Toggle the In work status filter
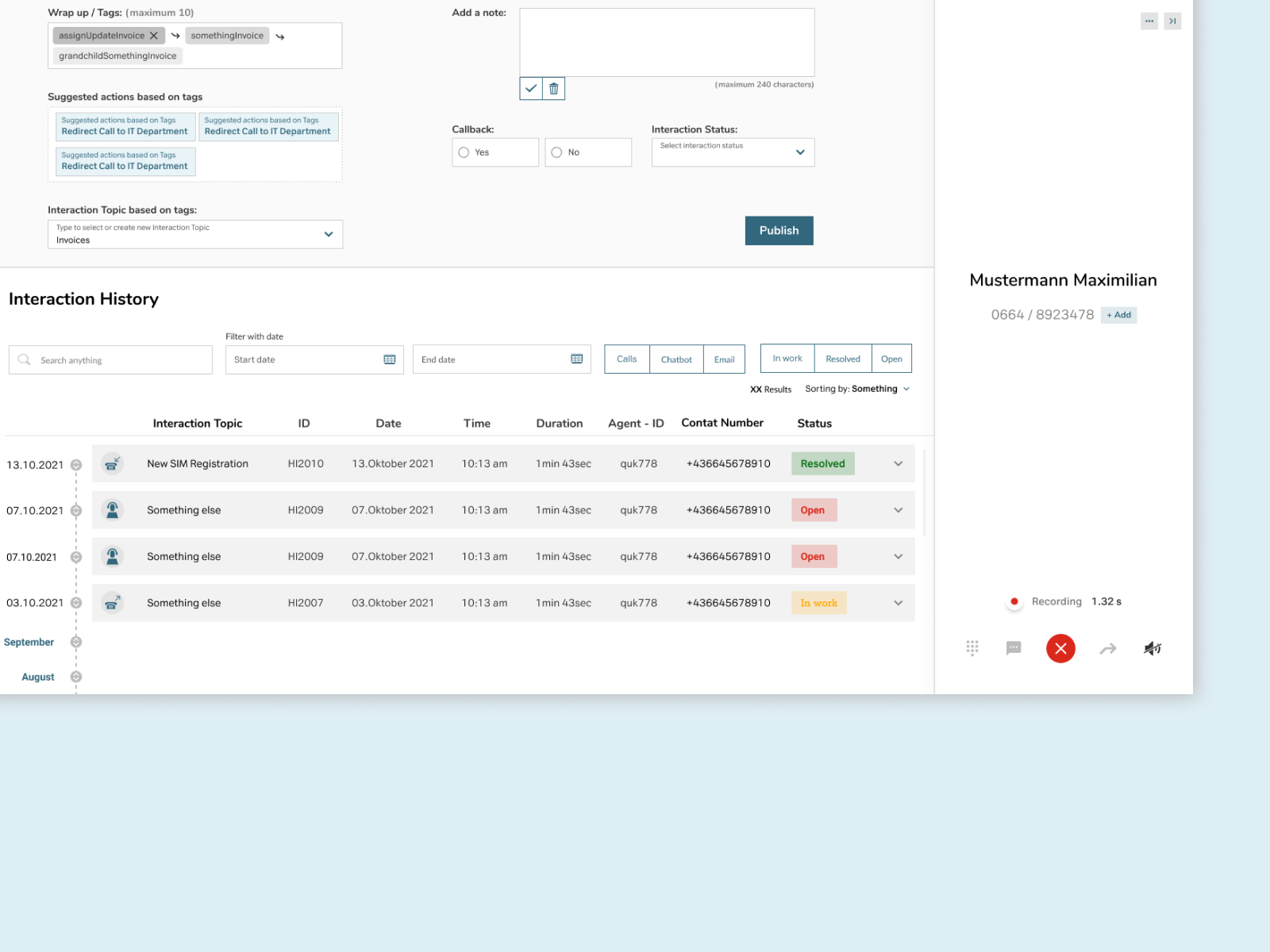Viewport: 1270px width, 952px height. pos(787,358)
